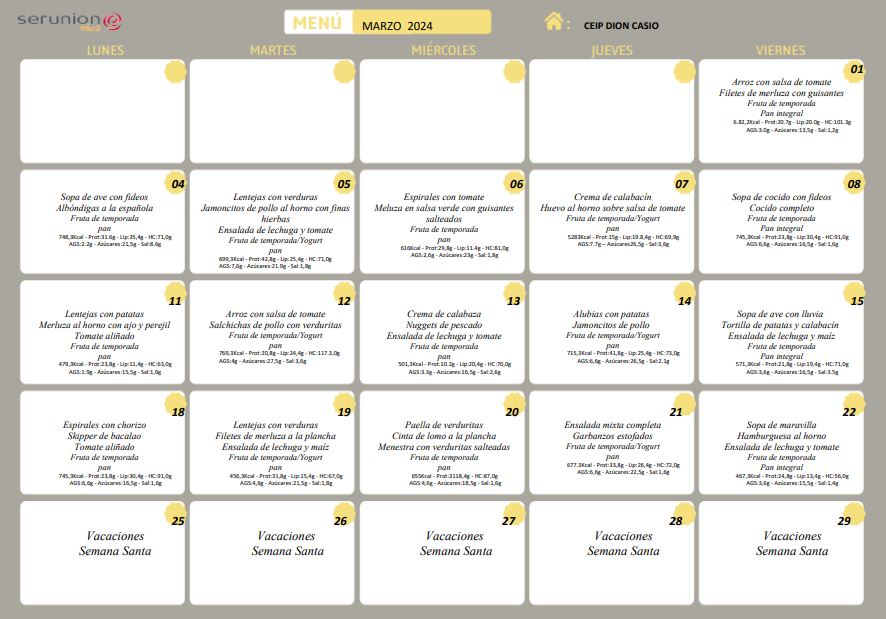Screen dimensions: 886x619
Task: Select the yellow date badge 01
Action: point(854,70)
